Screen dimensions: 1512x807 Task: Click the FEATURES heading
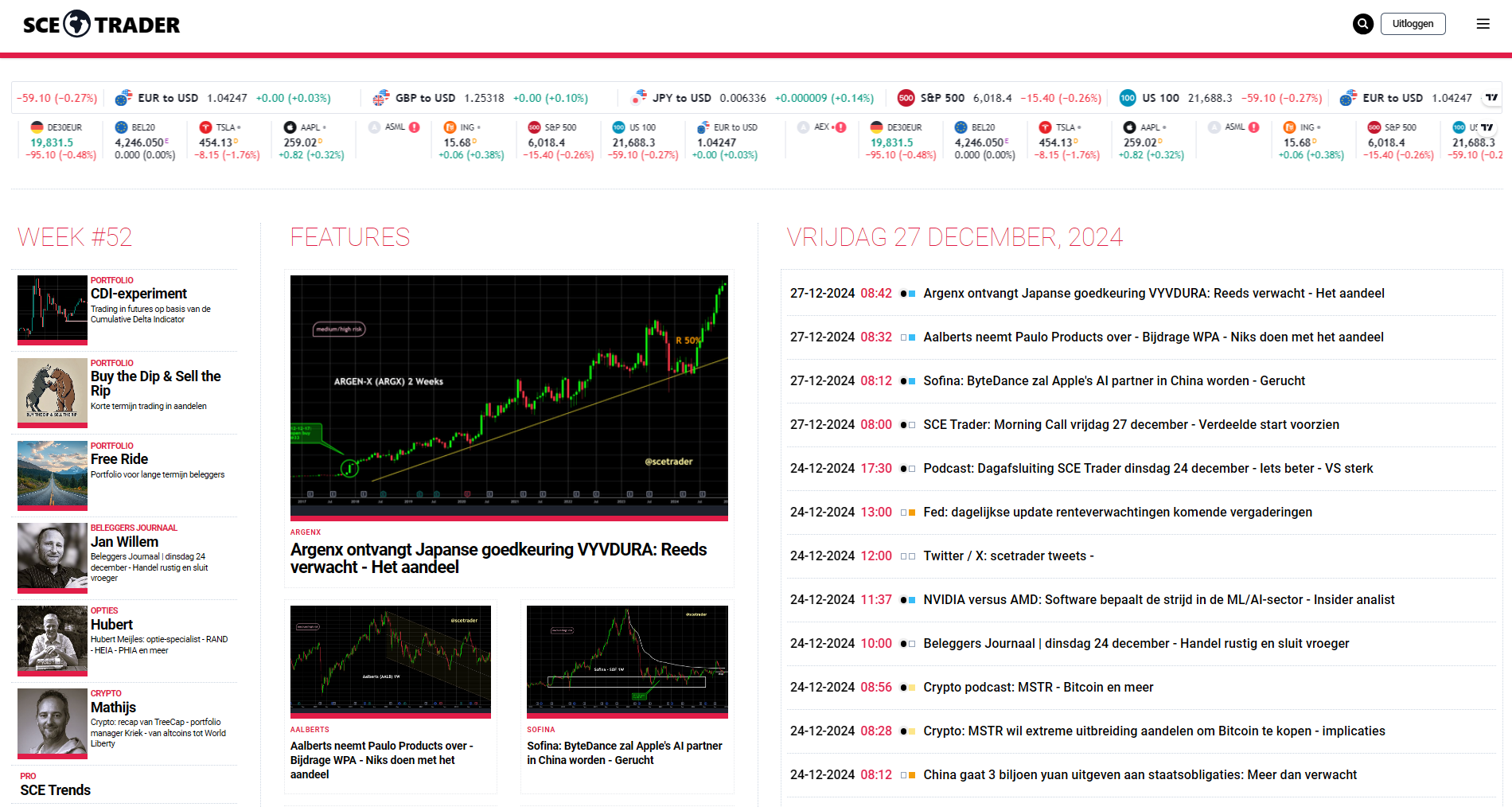pos(350,237)
